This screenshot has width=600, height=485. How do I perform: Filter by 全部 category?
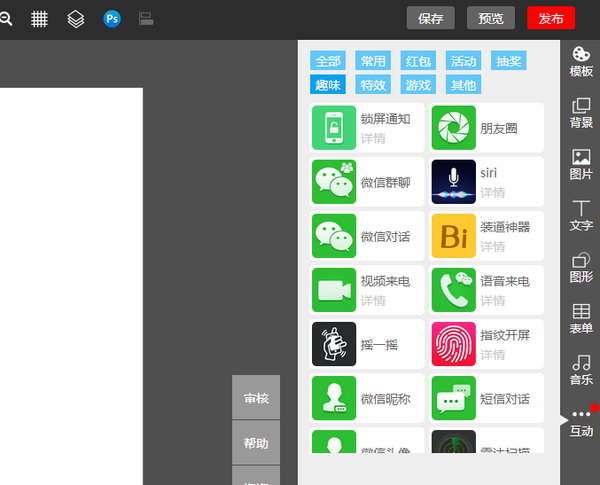pos(328,60)
